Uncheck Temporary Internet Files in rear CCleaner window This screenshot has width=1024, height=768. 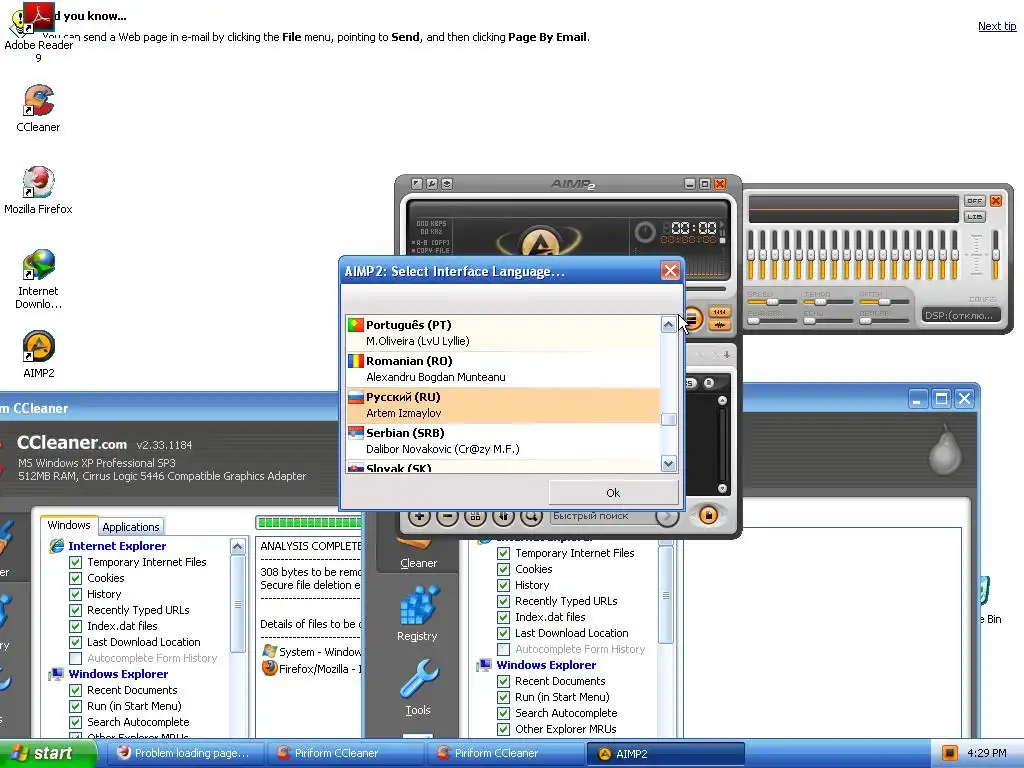[x=76, y=562]
